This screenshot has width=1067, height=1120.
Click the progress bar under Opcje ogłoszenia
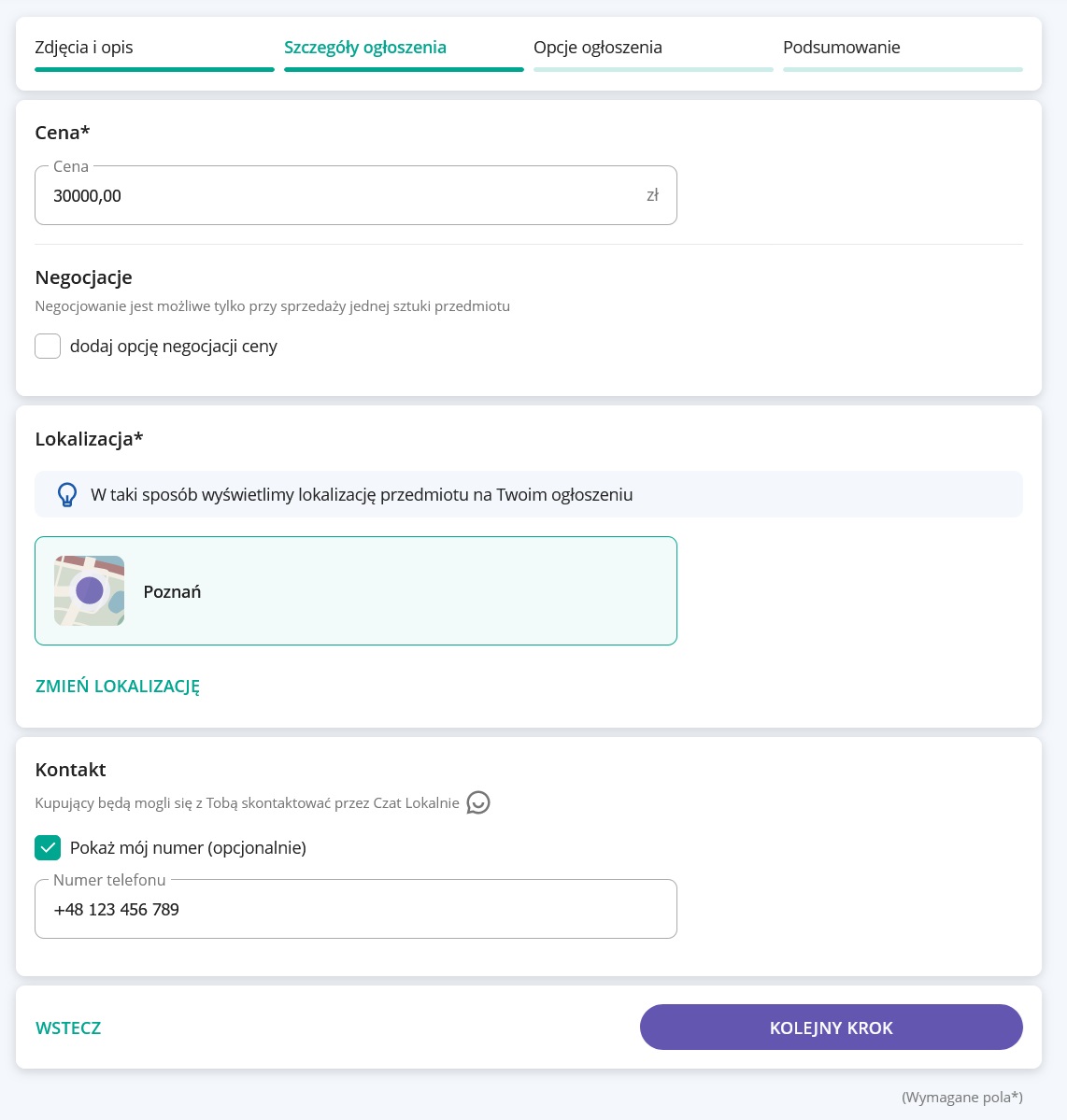[x=653, y=69]
